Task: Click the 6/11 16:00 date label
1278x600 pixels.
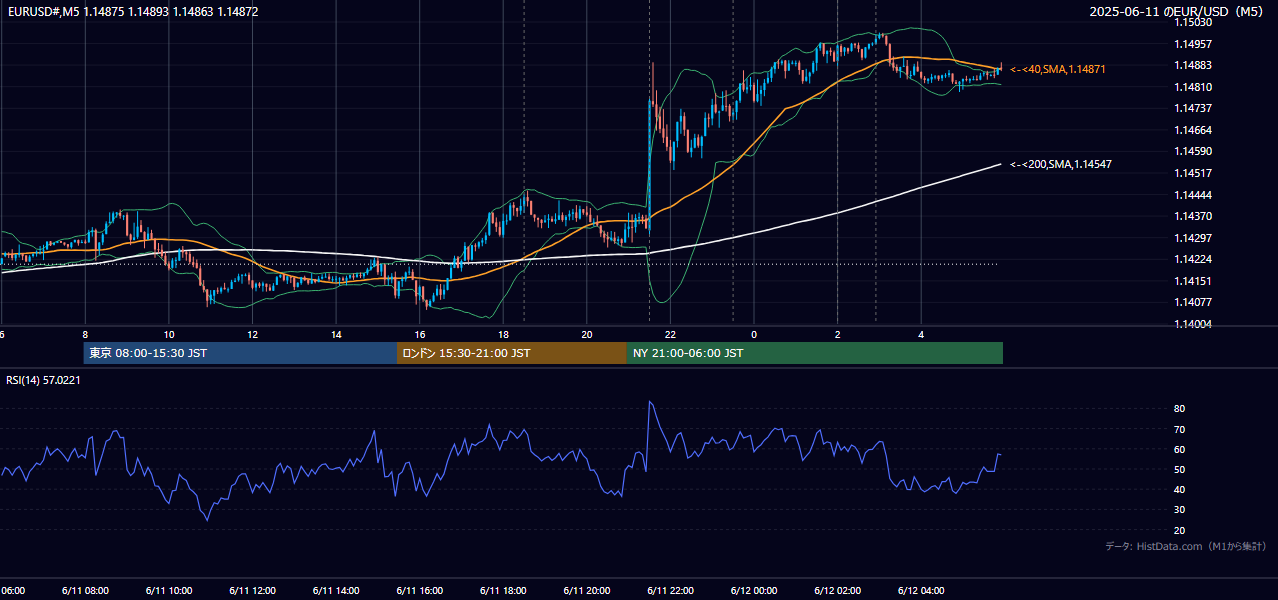Action: point(419,591)
